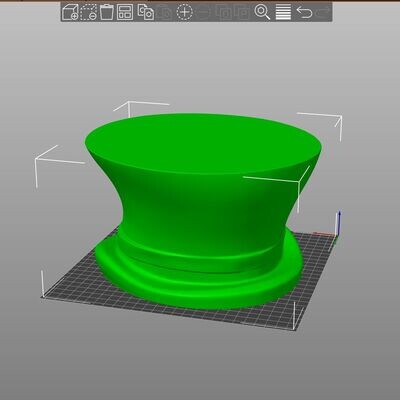Click the greyed Split to objects icon
400x400 pixels.
224,13
